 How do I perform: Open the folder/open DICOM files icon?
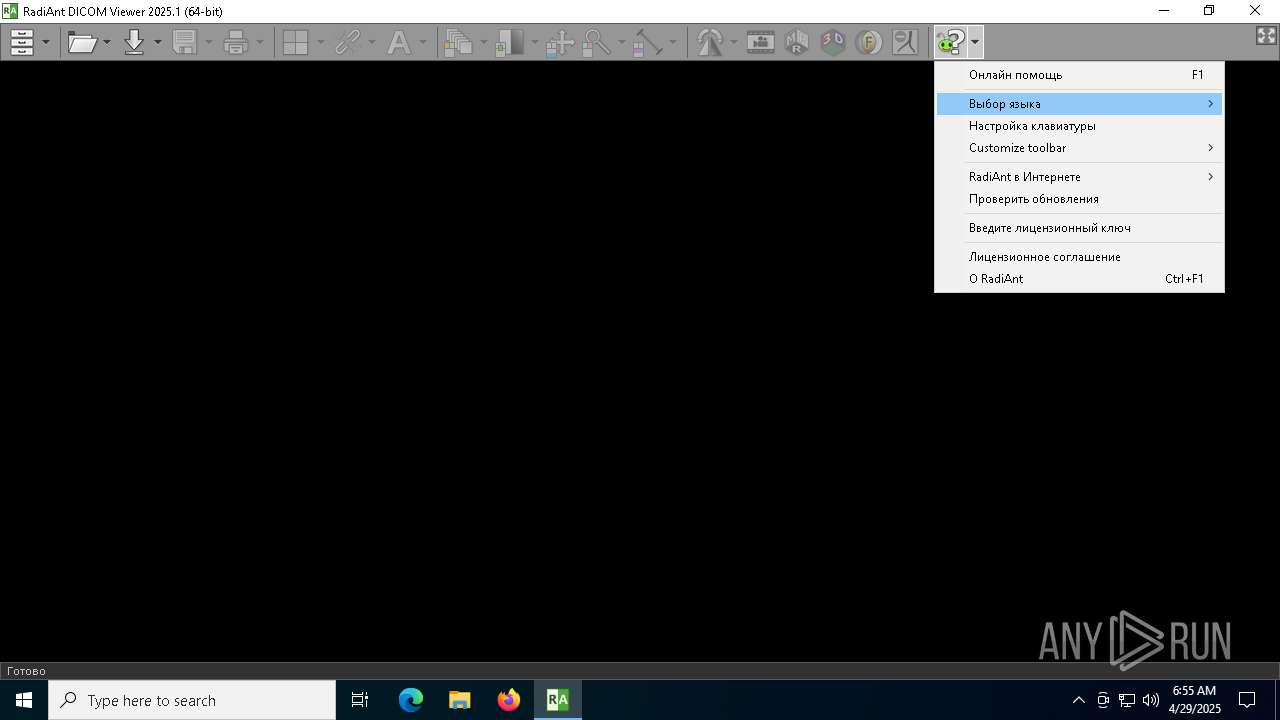[82, 42]
